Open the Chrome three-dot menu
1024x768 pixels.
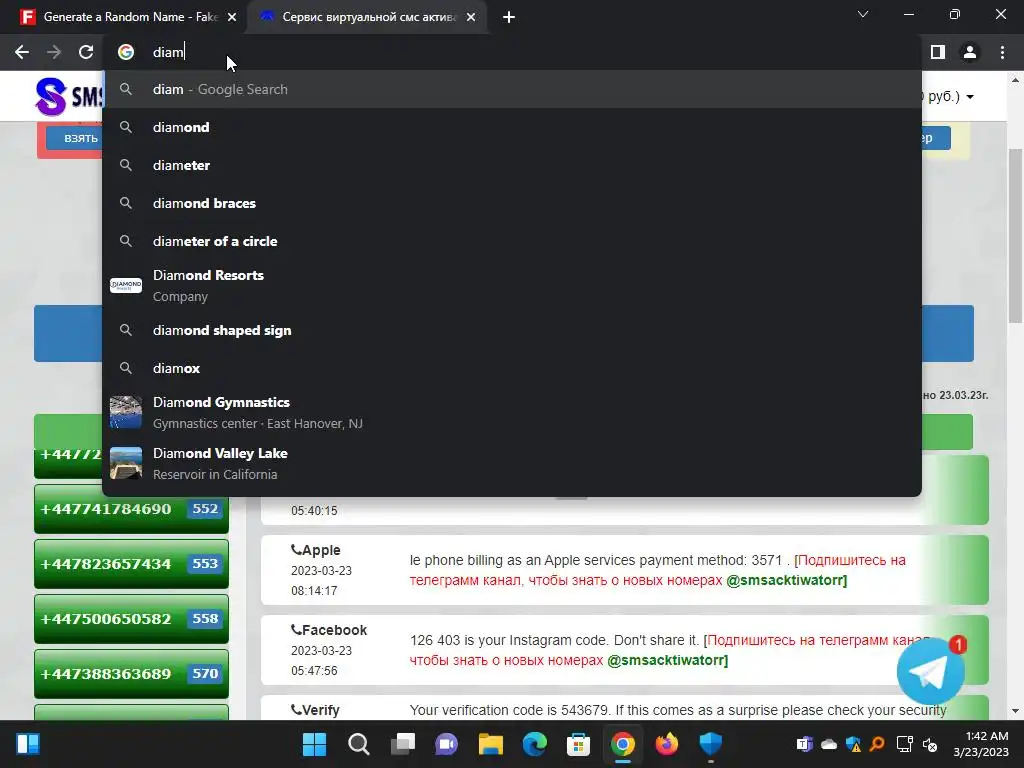coord(1002,52)
